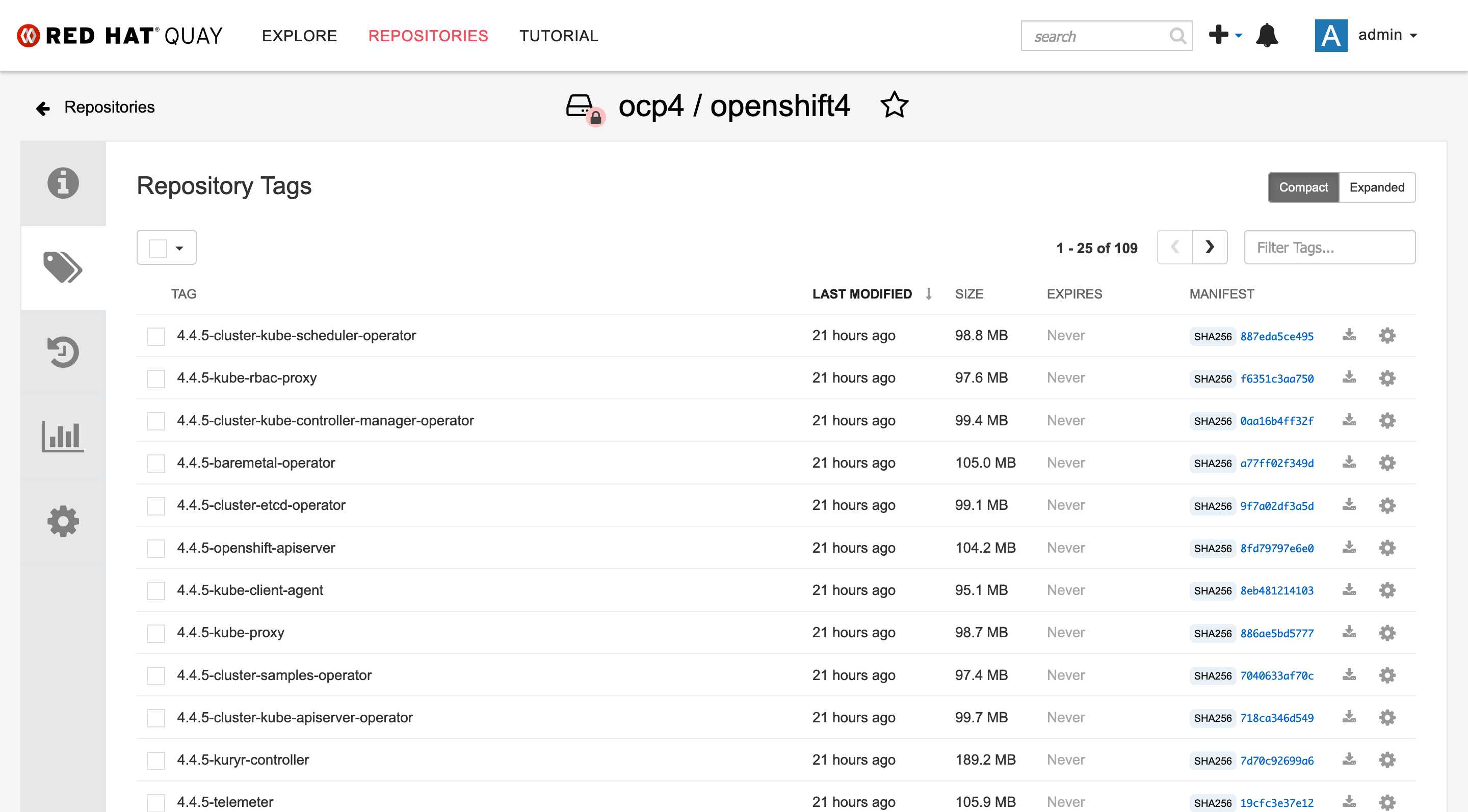Expand the tag filter dropdown selector

coord(180,247)
